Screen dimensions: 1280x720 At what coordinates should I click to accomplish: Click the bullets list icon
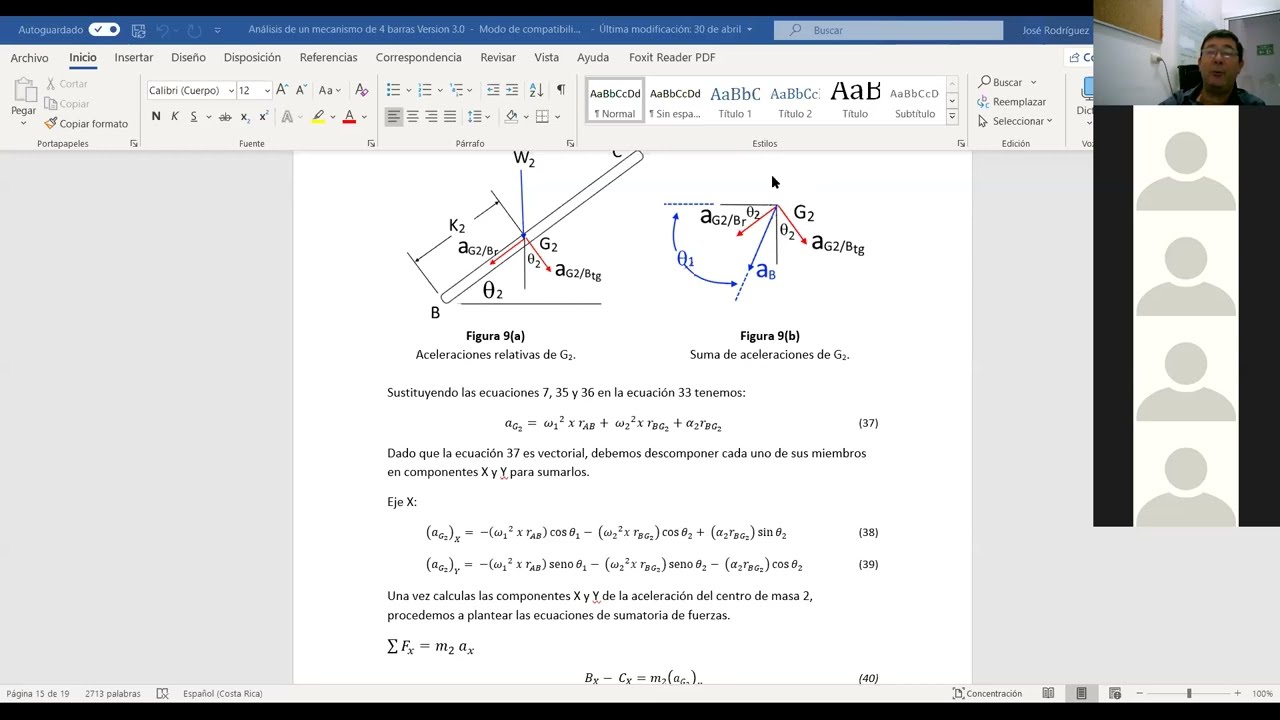coord(393,90)
